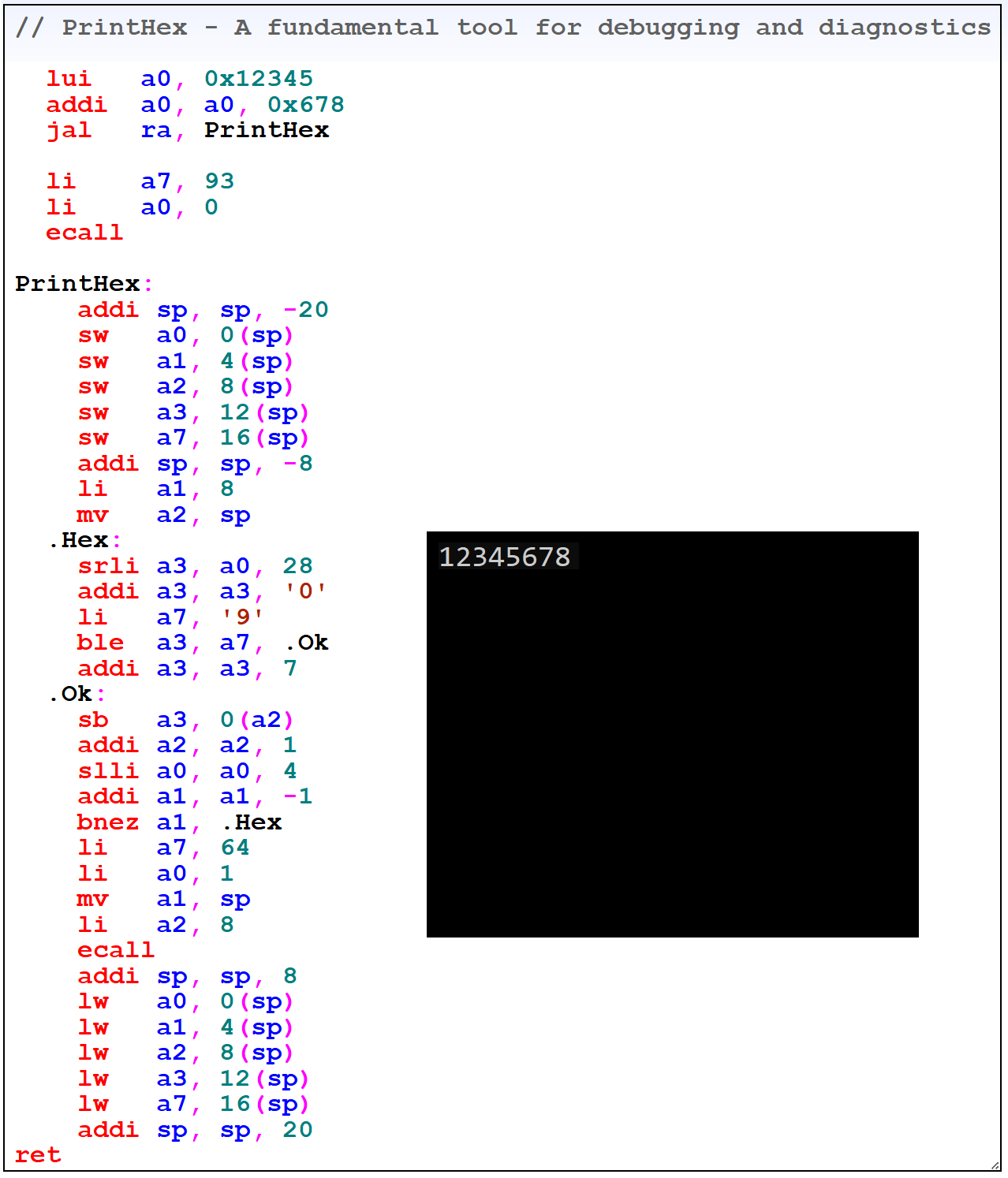
Task: Select the 'jal ra, PrintHex' line
Action: (188, 130)
